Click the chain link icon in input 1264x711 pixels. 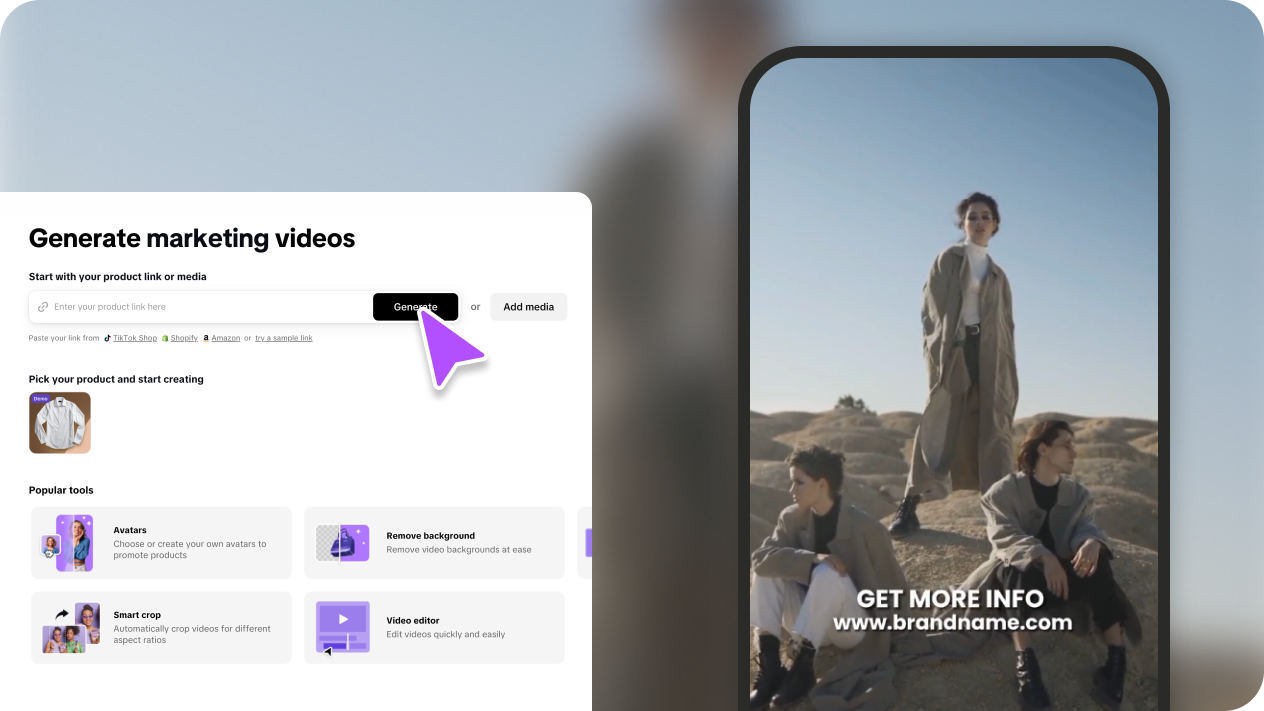coord(43,307)
